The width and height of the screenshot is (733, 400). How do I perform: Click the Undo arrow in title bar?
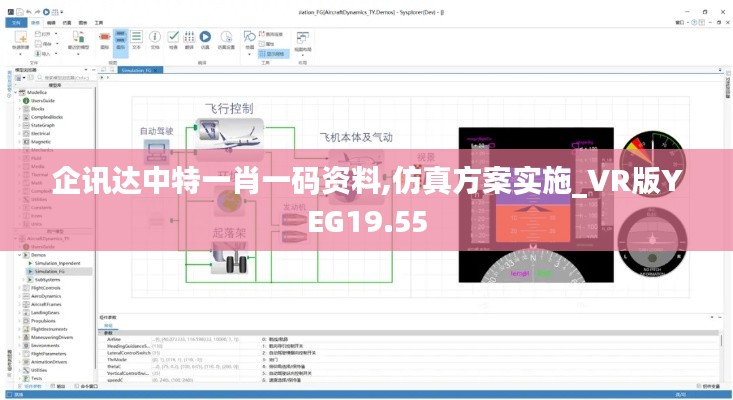(x=29, y=12)
